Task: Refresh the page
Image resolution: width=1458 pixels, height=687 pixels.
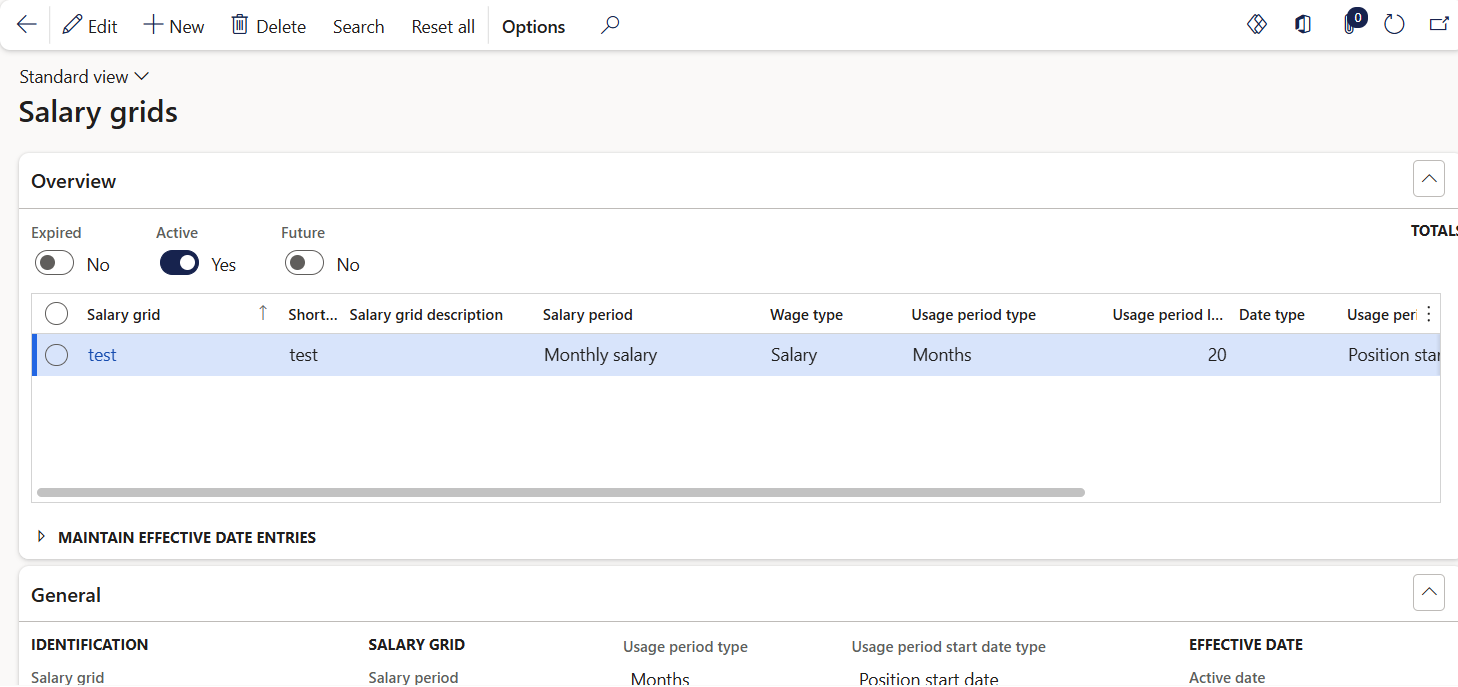Action: [x=1394, y=25]
